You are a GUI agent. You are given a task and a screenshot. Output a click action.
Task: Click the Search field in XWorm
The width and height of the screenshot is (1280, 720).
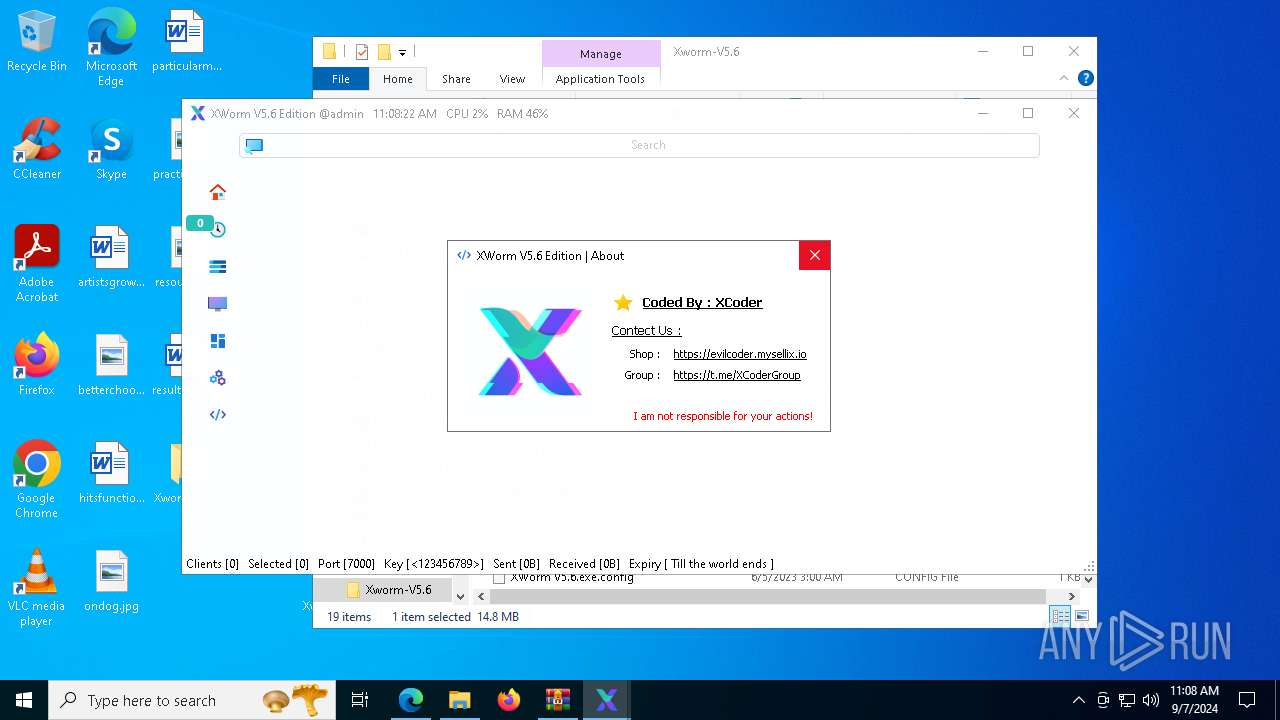pos(639,145)
